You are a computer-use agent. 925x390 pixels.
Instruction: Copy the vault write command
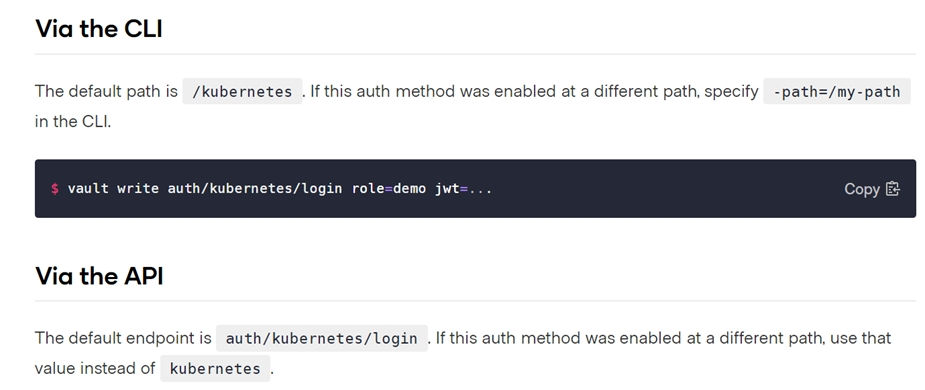(872, 189)
